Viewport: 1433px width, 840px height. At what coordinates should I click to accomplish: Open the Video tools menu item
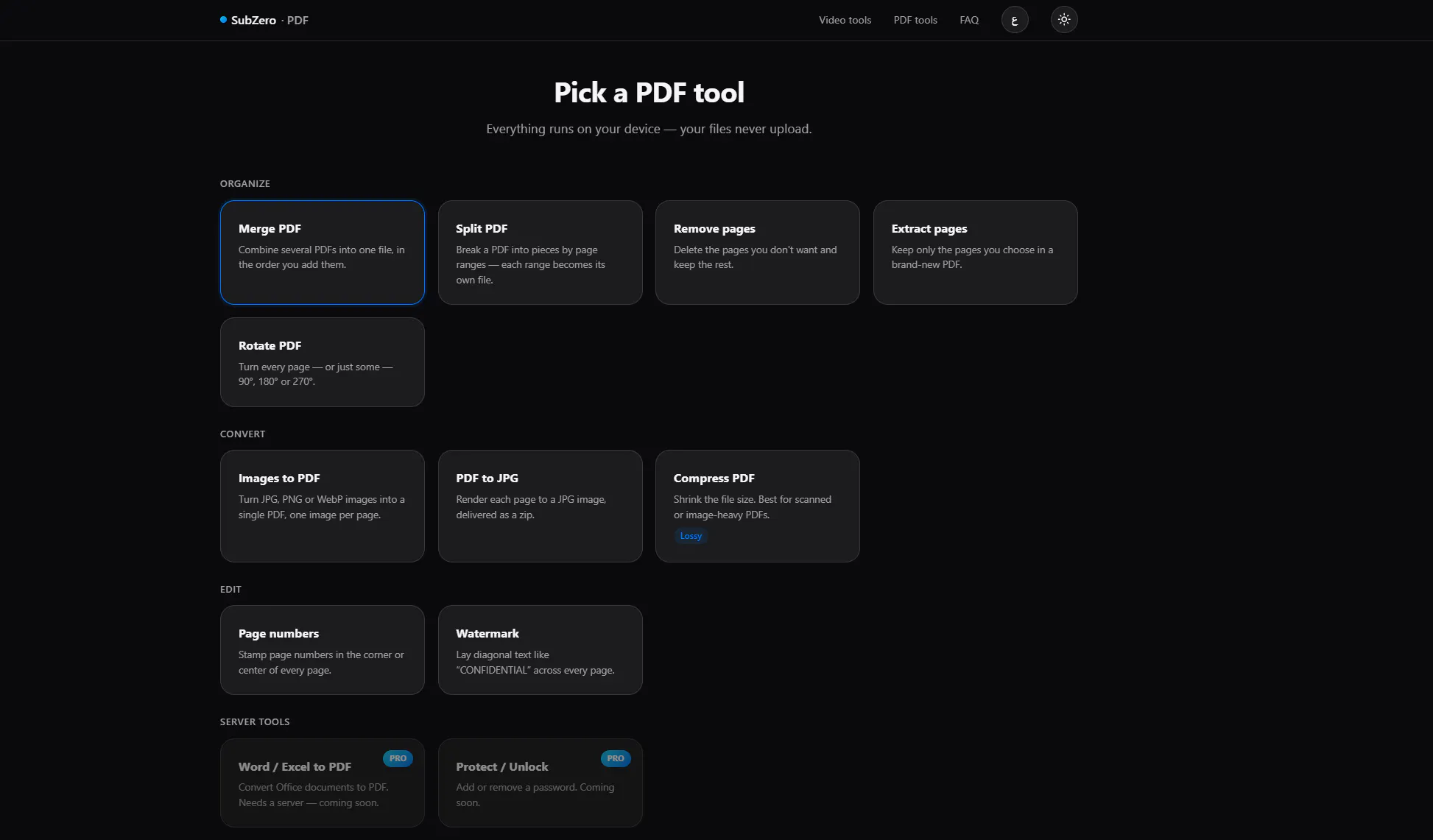845,20
